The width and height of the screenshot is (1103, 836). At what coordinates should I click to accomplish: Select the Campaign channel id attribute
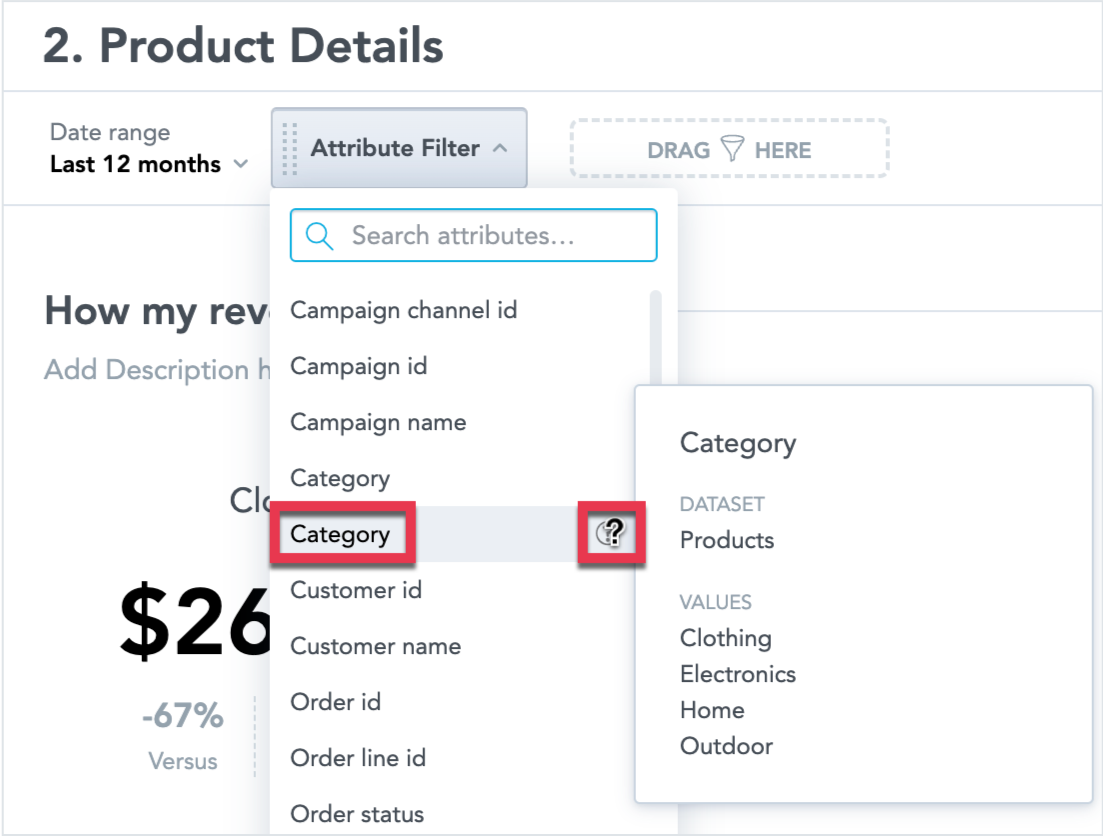(404, 310)
